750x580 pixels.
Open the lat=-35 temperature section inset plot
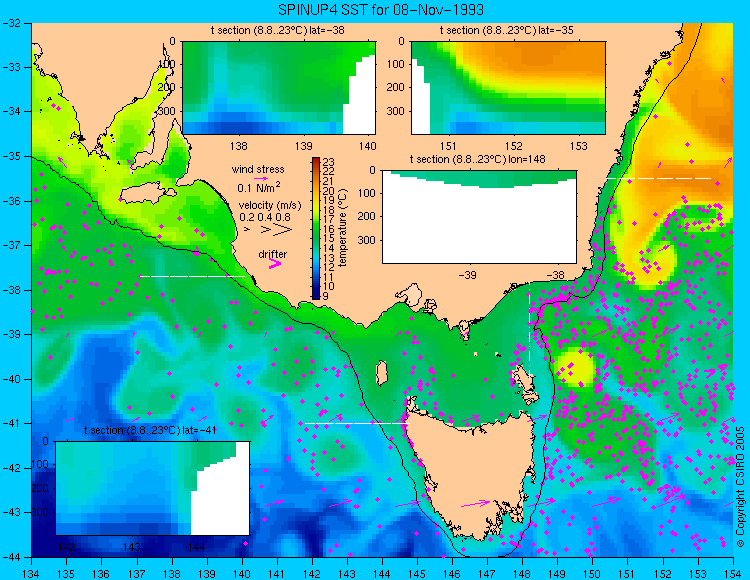pos(508,88)
